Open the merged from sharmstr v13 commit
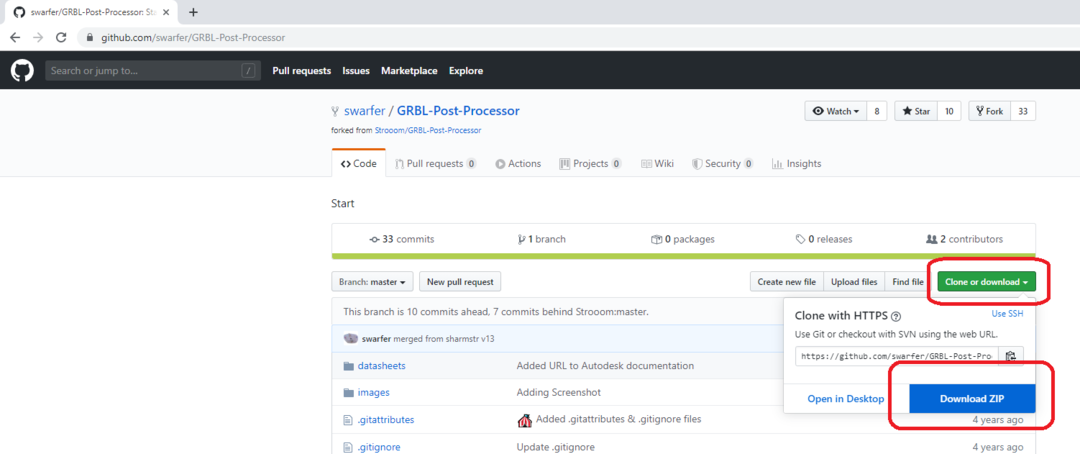 (444, 339)
